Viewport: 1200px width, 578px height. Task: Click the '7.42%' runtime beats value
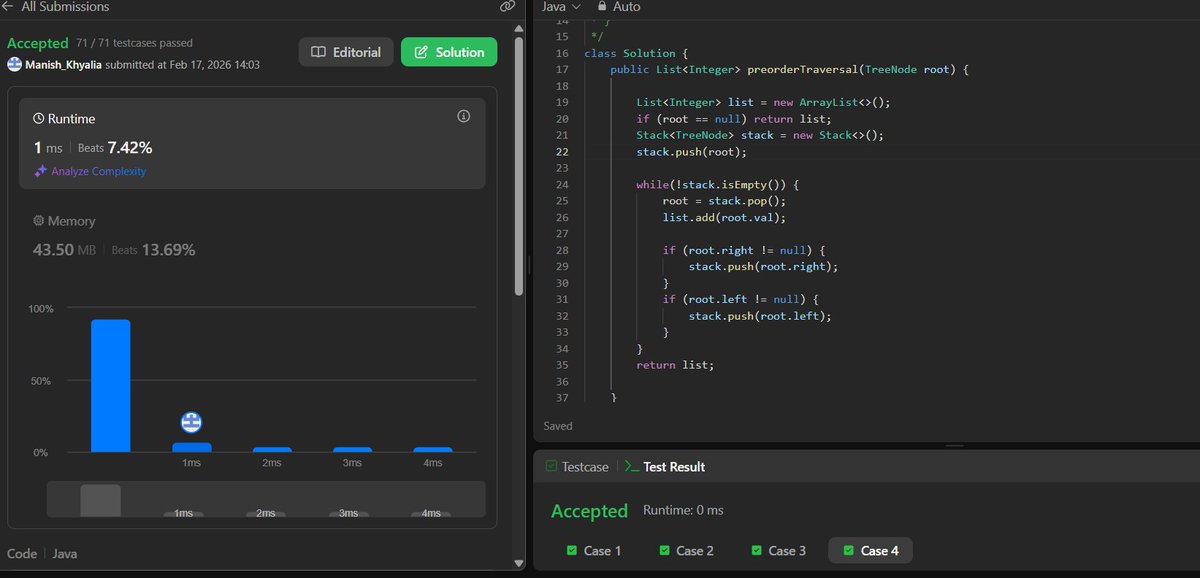[129, 148]
